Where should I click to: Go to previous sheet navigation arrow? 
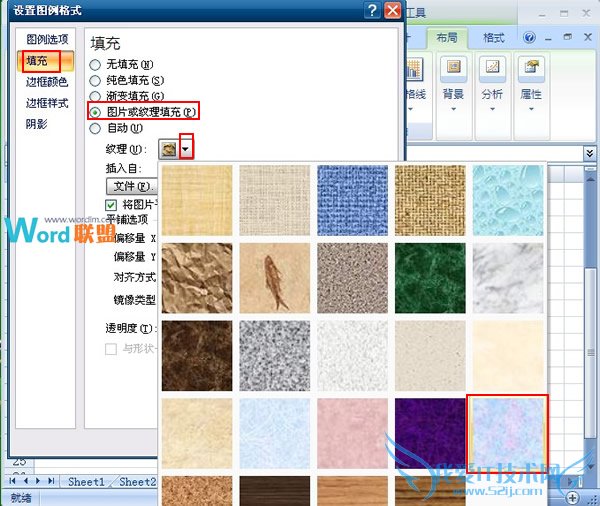26,481
